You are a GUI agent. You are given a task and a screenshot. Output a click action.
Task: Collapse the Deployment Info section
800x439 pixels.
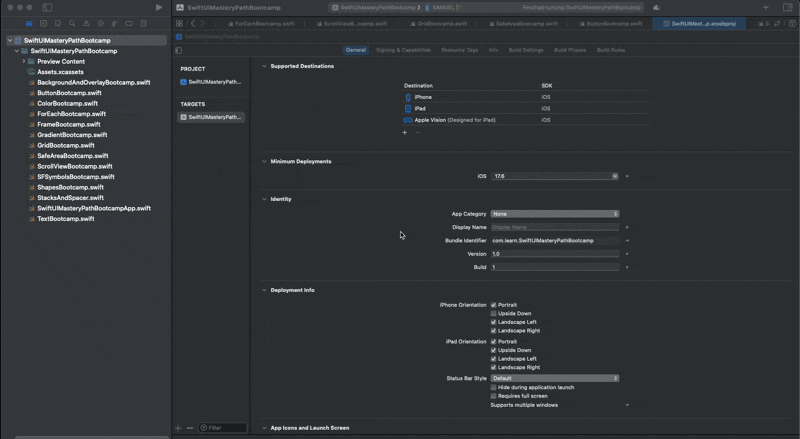tap(264, 290)
